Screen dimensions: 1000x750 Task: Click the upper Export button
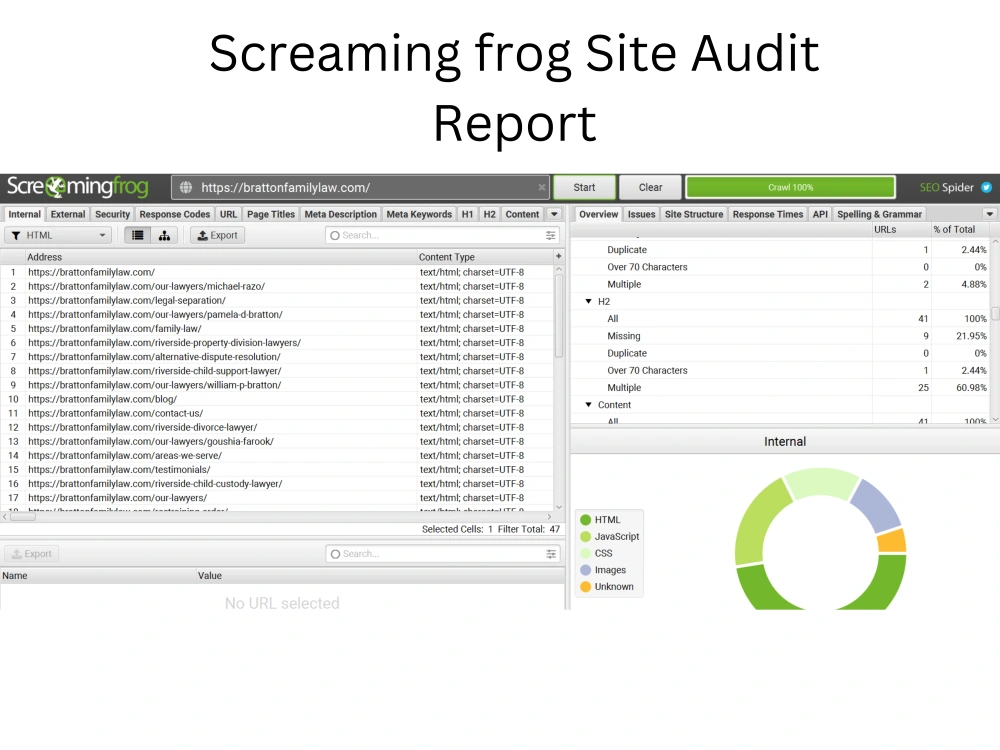click(217, 235)
